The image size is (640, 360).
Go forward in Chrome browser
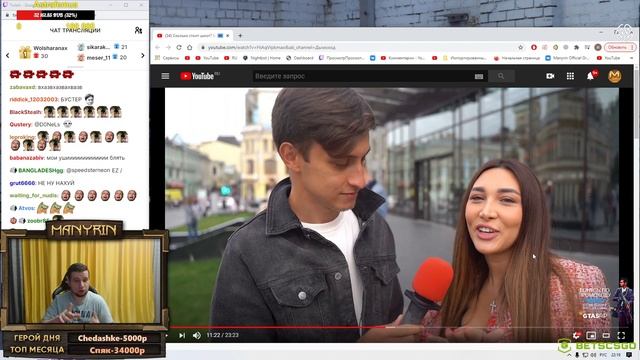point(168,47)
